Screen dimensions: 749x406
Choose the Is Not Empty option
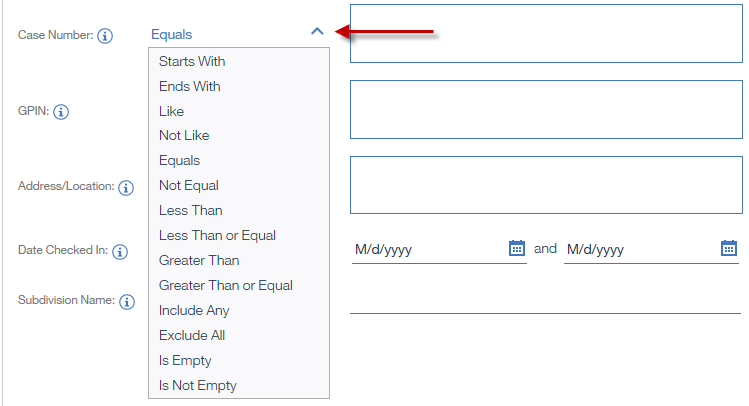coord(198,385)
